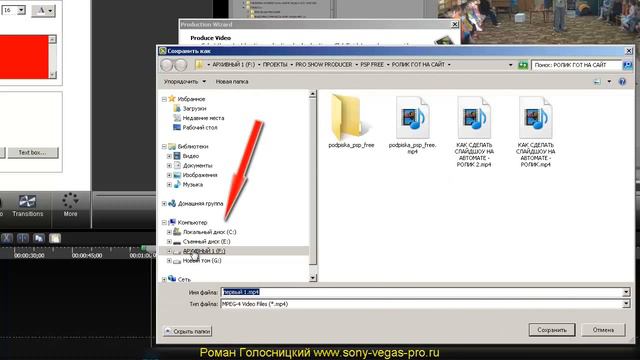The image size is (640, 360).
Task: Click the РОЛИК ГОТ НА САЙТ breadcrumb segment
Action: point(418,64)
